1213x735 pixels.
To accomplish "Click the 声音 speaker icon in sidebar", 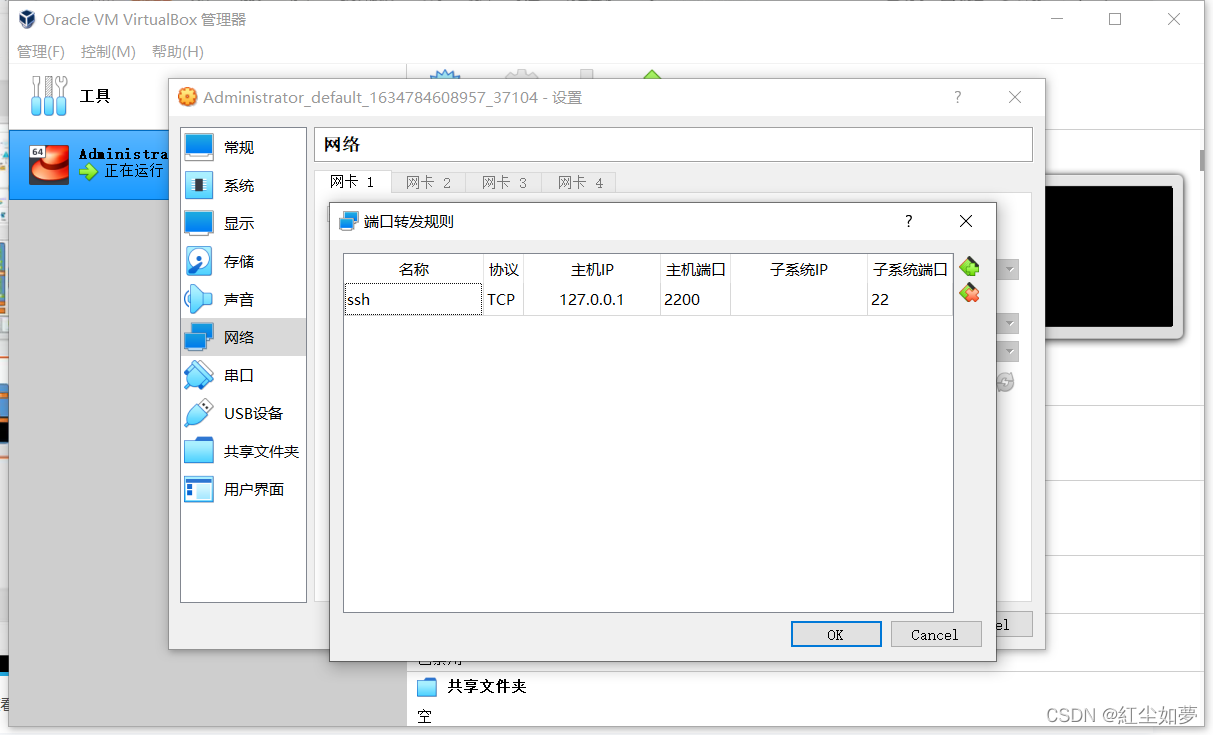I will coord(199,299).
